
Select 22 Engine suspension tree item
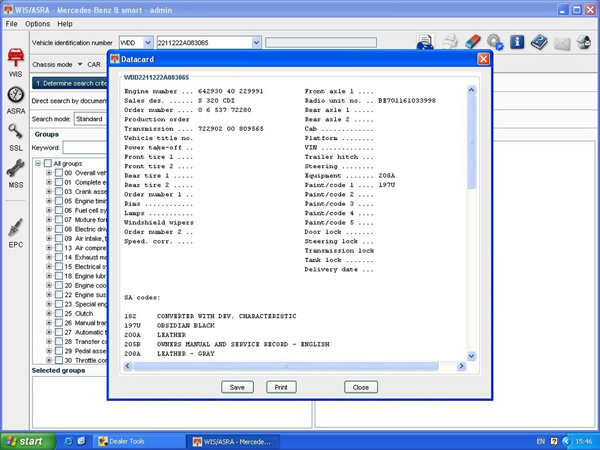[85, 295]
